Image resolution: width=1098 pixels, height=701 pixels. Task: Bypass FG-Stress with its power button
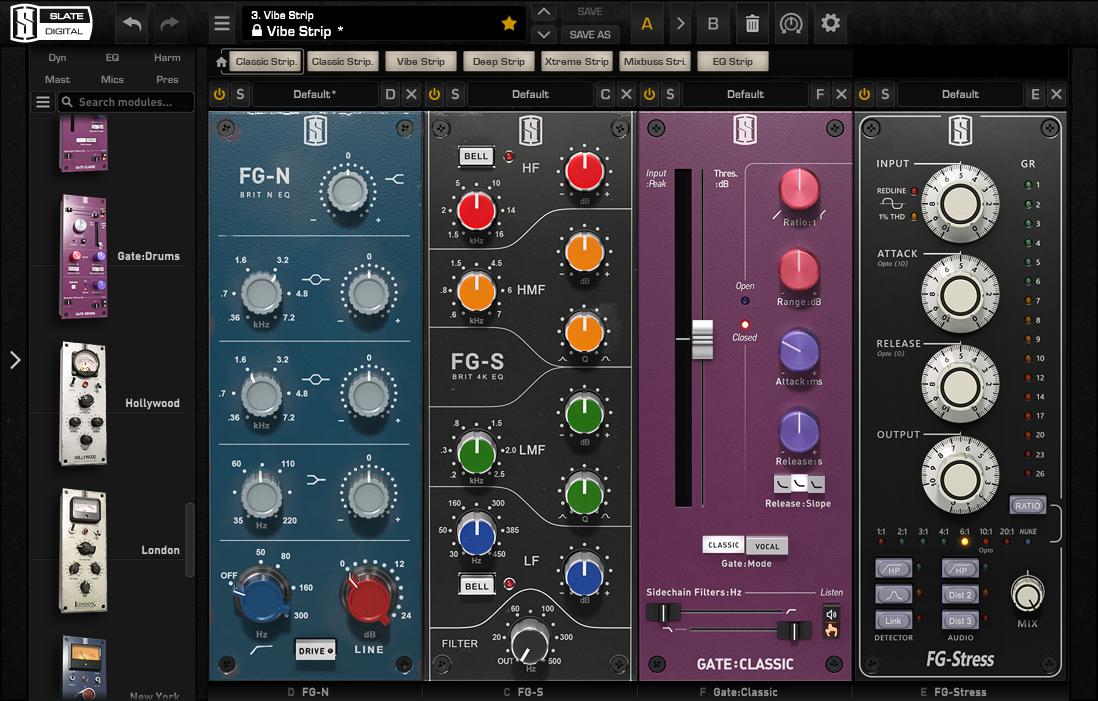click(864, 94)
